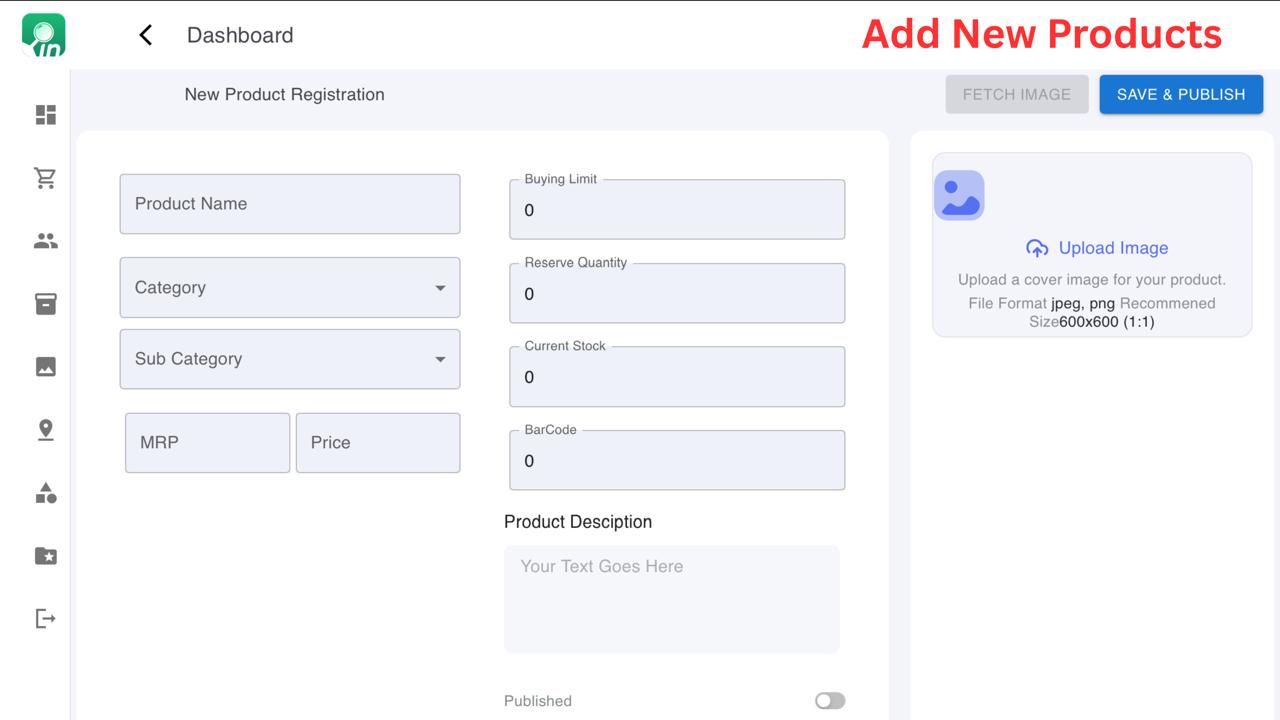Click the inventory box icon in sidebar
Viewport: 1280px width, 720px height.
point(44,303)
